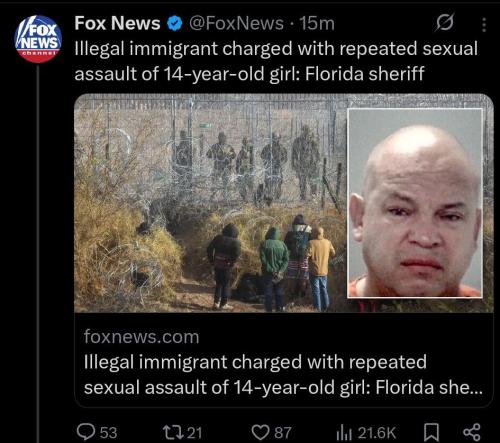The height and width of the screenshot is (443, 500).
Task: Like the post with heart icon
Action: [260, 432]
